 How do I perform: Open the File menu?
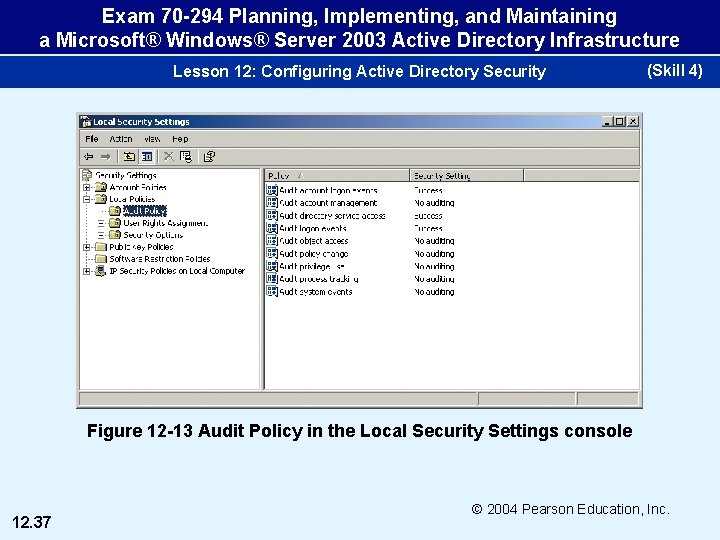click(92, 139)
